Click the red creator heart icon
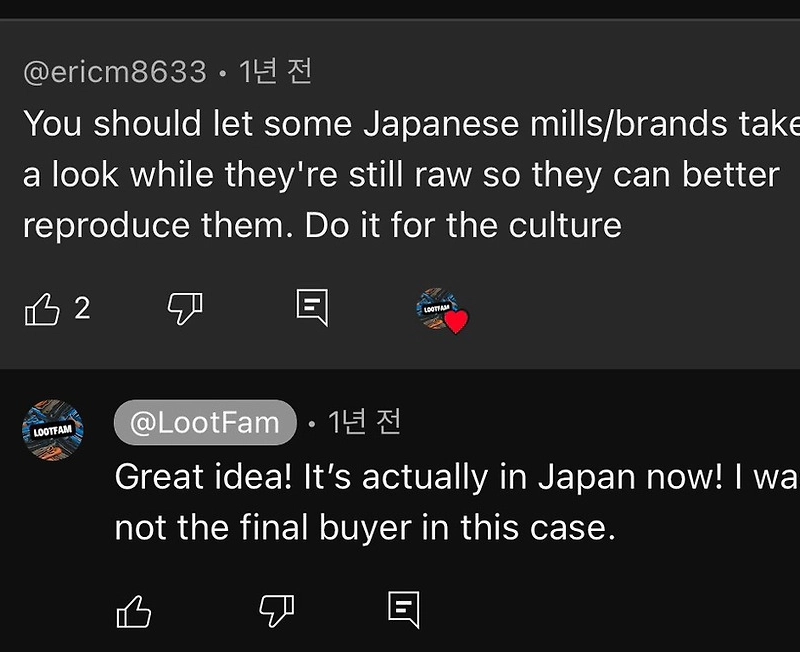Screen dimensions: 800x652 (456, 321)
